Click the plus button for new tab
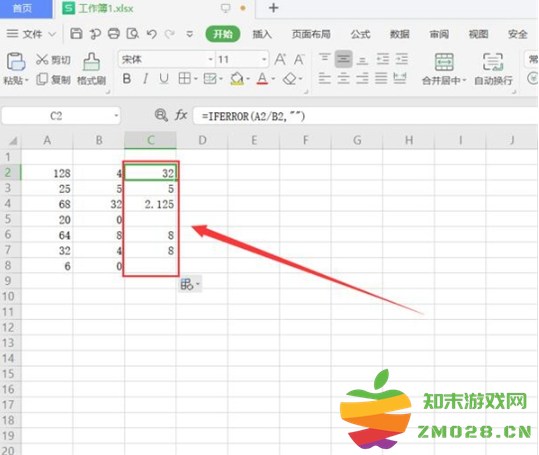Screen dimensions: 539x455 [x=273, y=8]
